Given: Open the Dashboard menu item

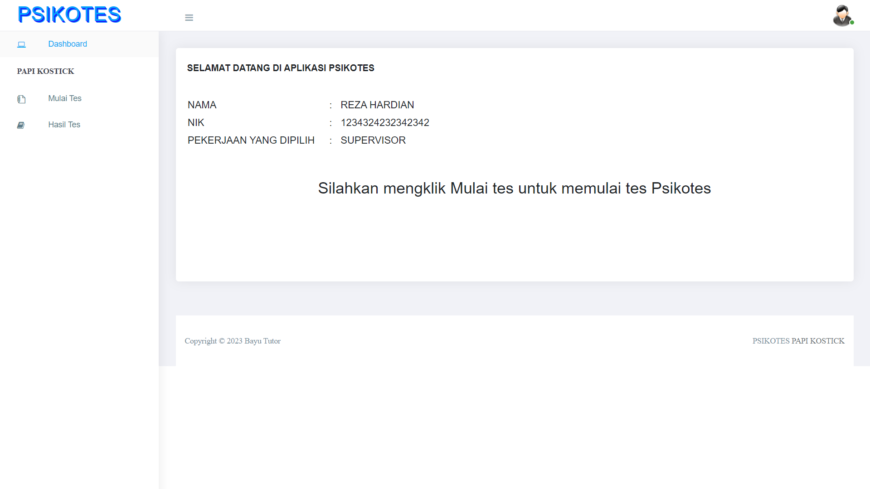Looking at the screenshot, I should tap(68, 44).
